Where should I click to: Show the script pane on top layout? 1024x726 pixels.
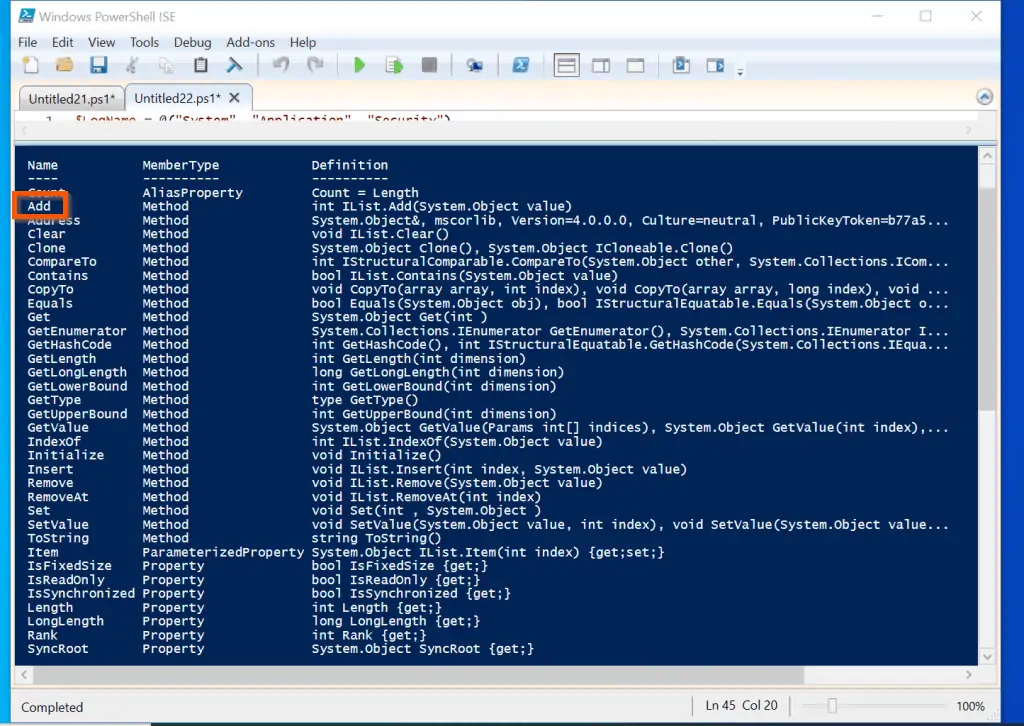click(566, 65)
